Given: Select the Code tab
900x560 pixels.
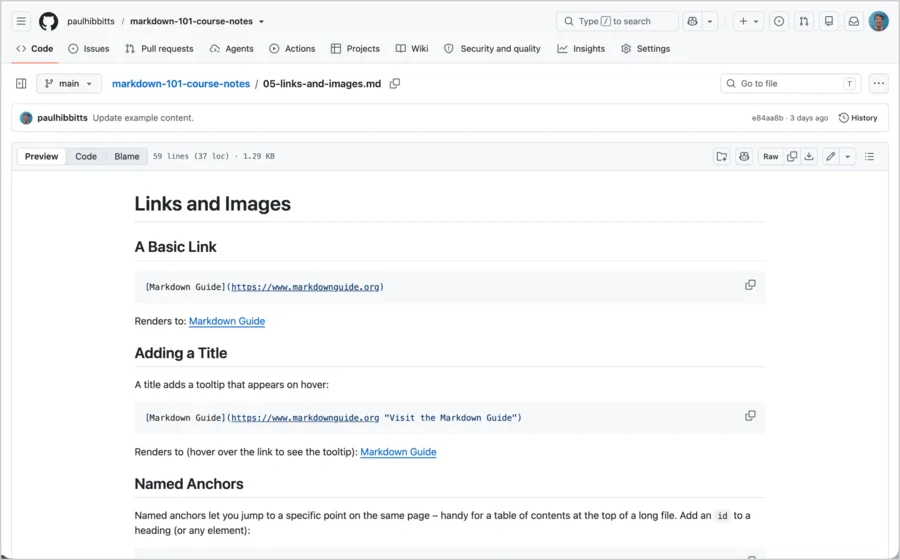Looking at the screenshot, I should [35, 49].
